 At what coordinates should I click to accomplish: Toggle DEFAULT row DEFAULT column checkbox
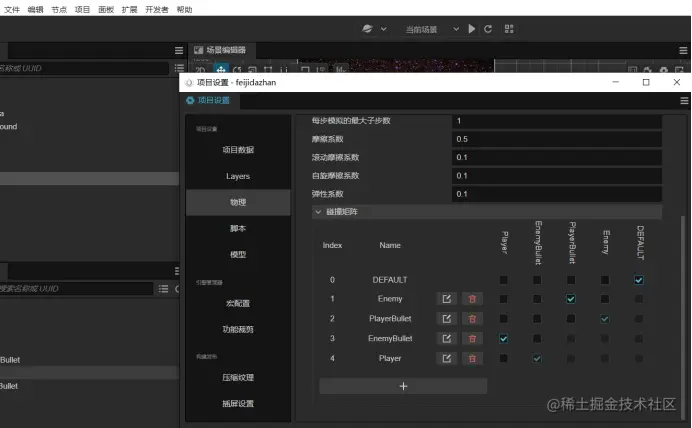[x=639, y=280]
